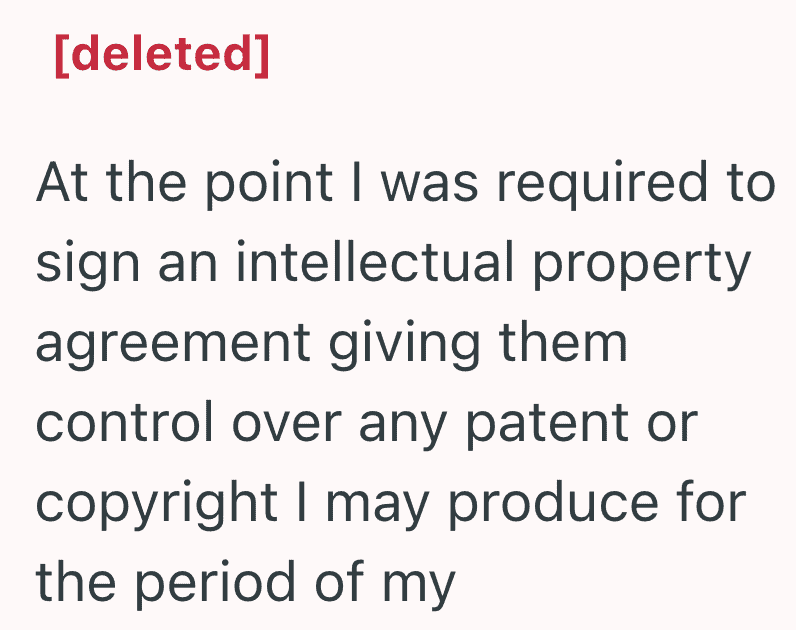Open the red [deleted] username link

[161, 55]
